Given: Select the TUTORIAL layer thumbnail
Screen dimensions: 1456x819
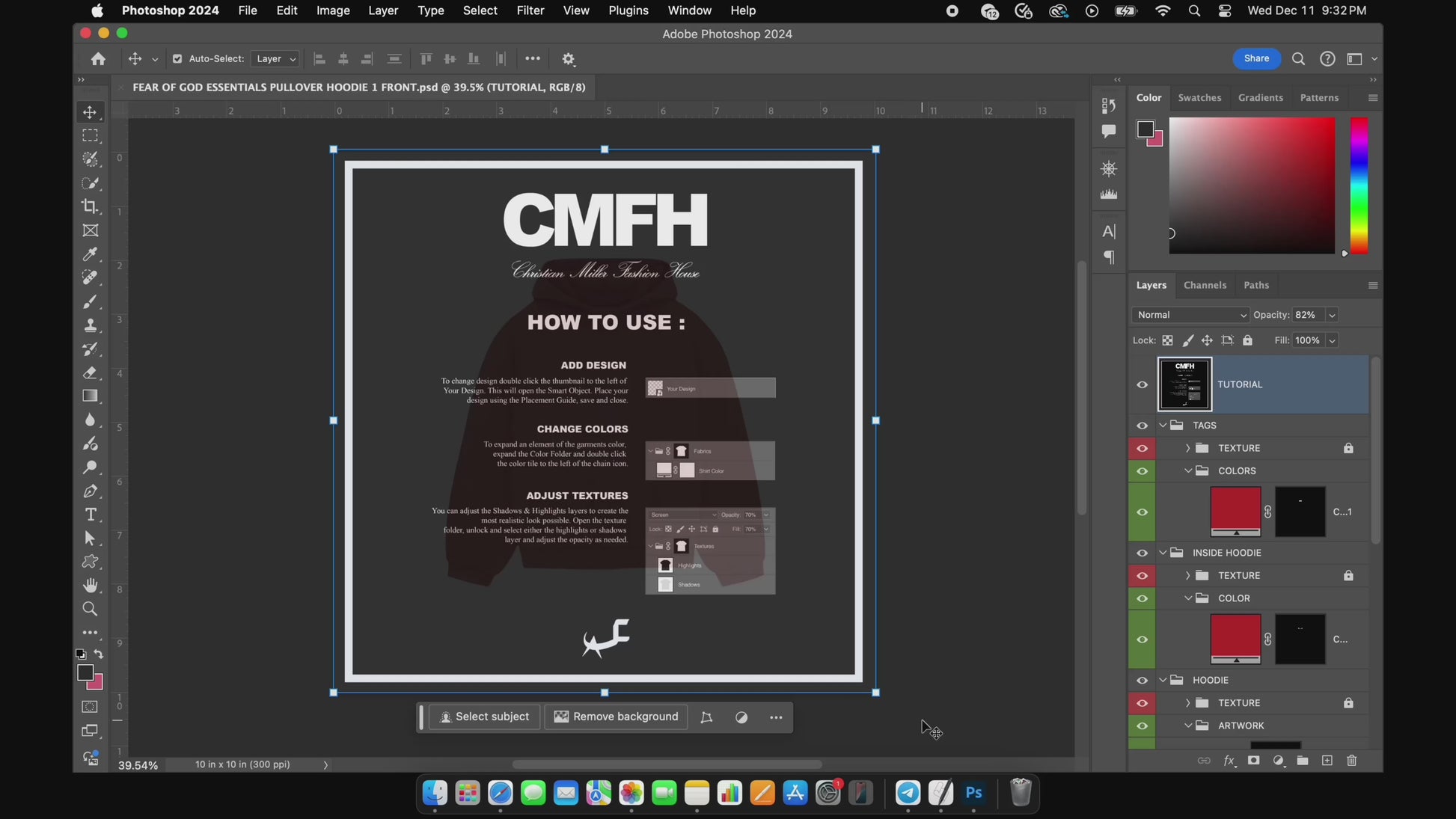Looking at the screenshot, I should (1184, 385).
